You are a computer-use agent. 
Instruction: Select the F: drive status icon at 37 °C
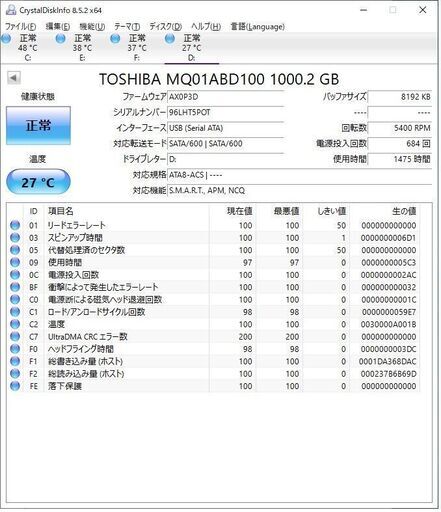[115, 39]
